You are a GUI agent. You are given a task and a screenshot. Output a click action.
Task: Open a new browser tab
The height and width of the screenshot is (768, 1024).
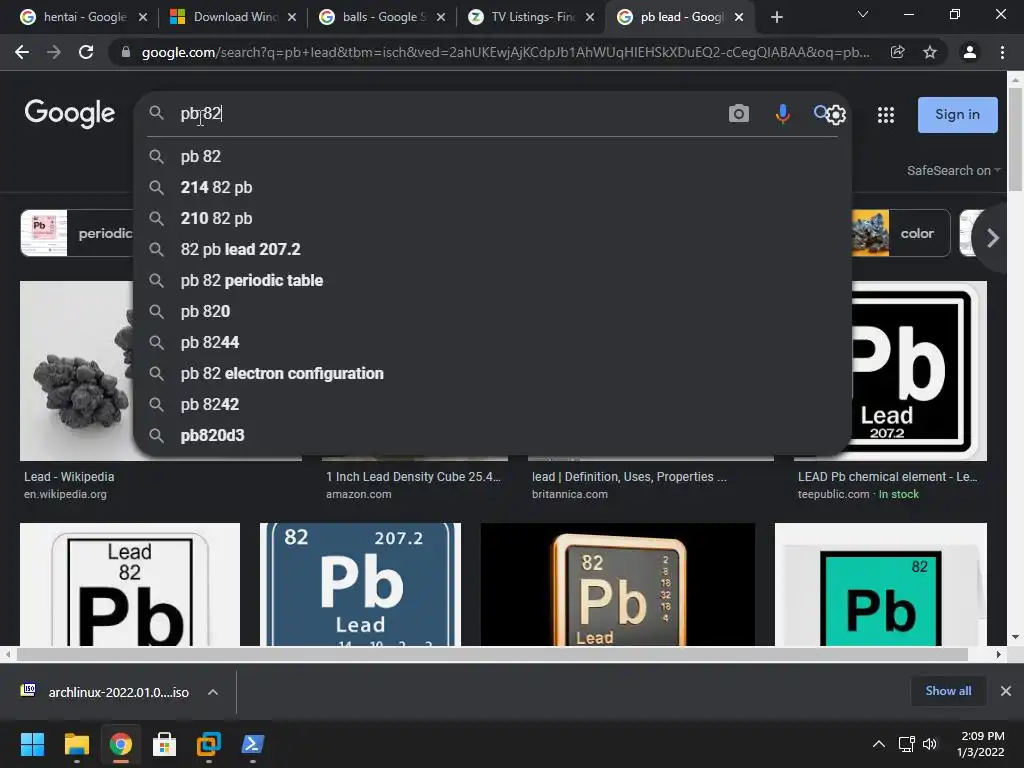[x=776, y=17]
